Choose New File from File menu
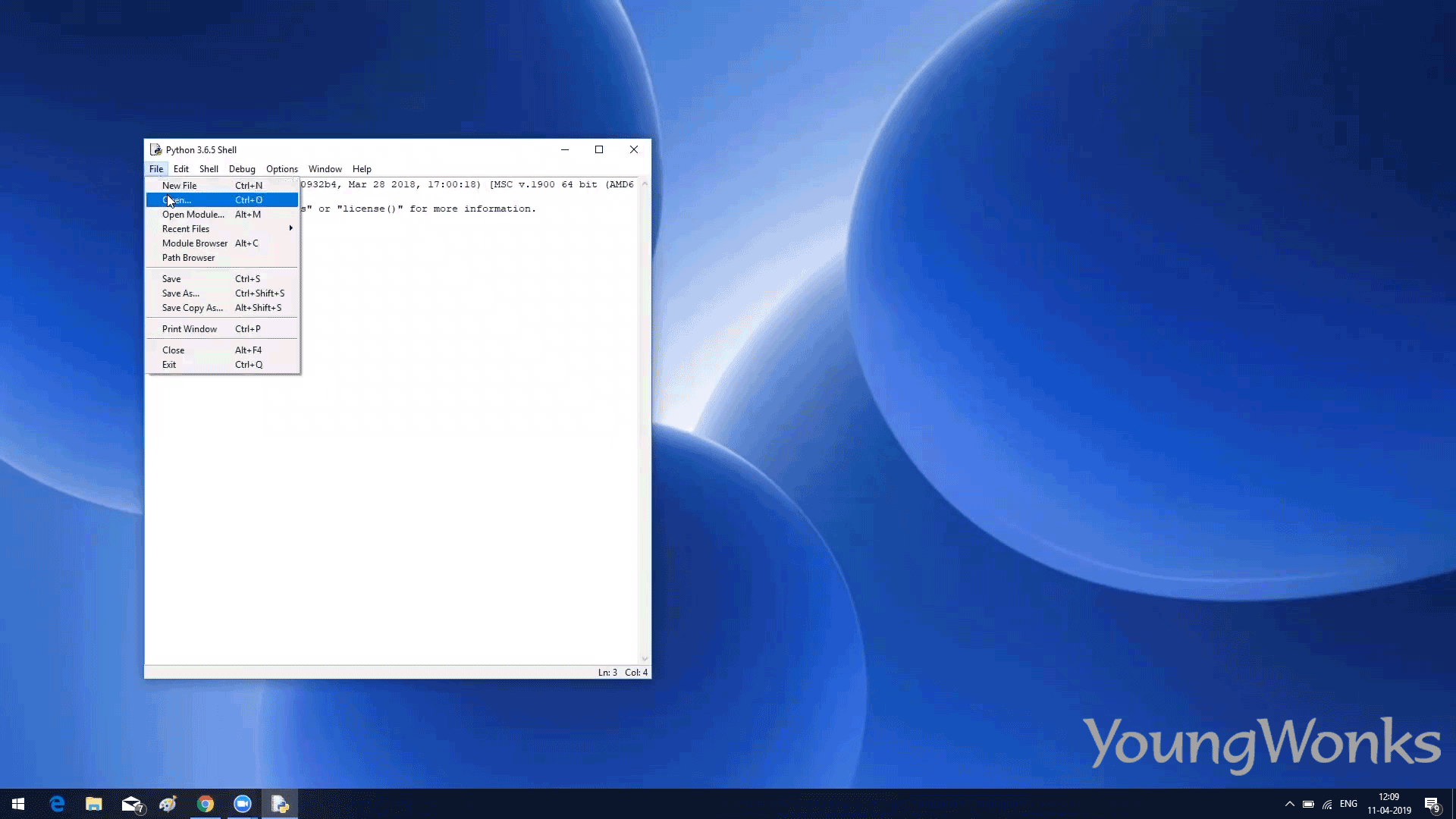The height and width of the screenshot is (819, 1456). coord(221,185)
